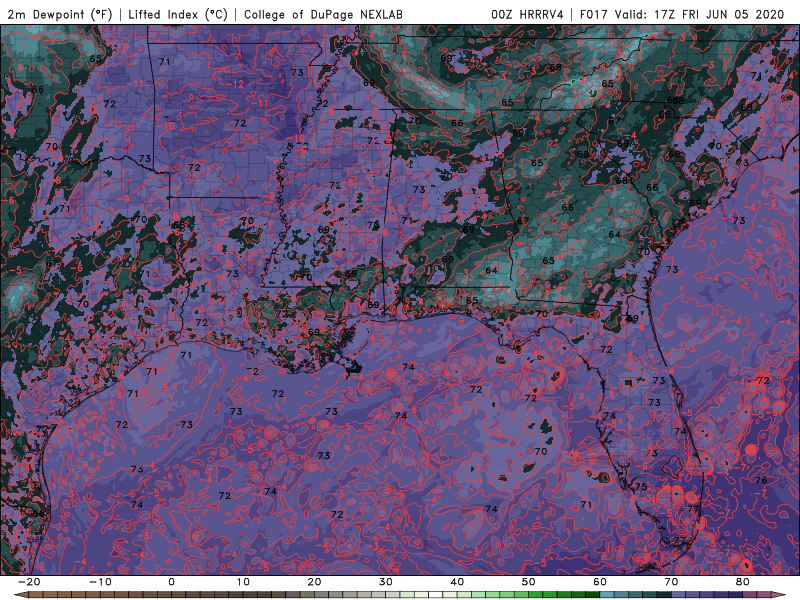
Task: Click the 0 color scale label
Action: [x=171, y=582]
